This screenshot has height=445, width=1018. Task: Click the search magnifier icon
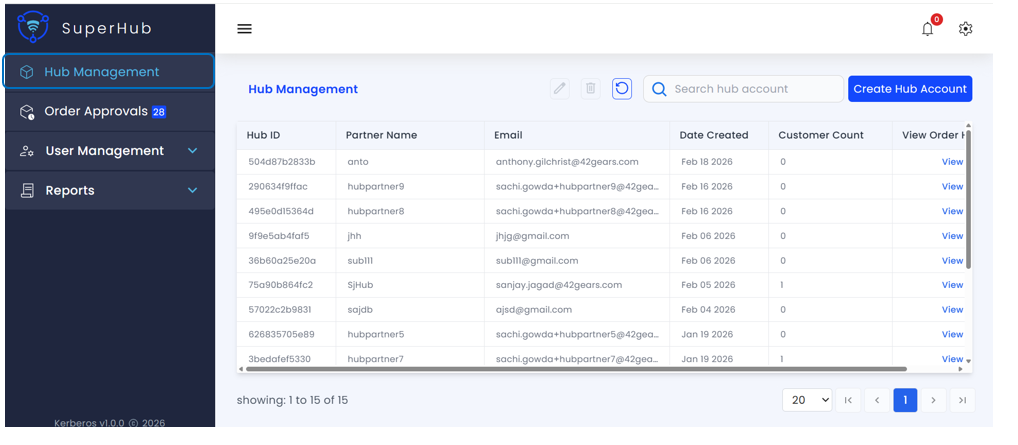pyautogui.click(x=659, y=89)
